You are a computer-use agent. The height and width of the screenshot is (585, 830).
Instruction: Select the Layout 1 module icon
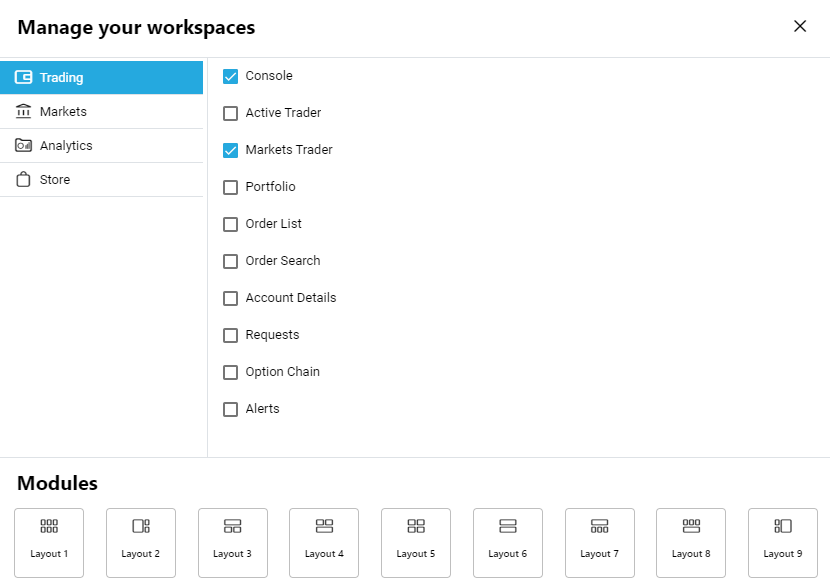[49, 542]
